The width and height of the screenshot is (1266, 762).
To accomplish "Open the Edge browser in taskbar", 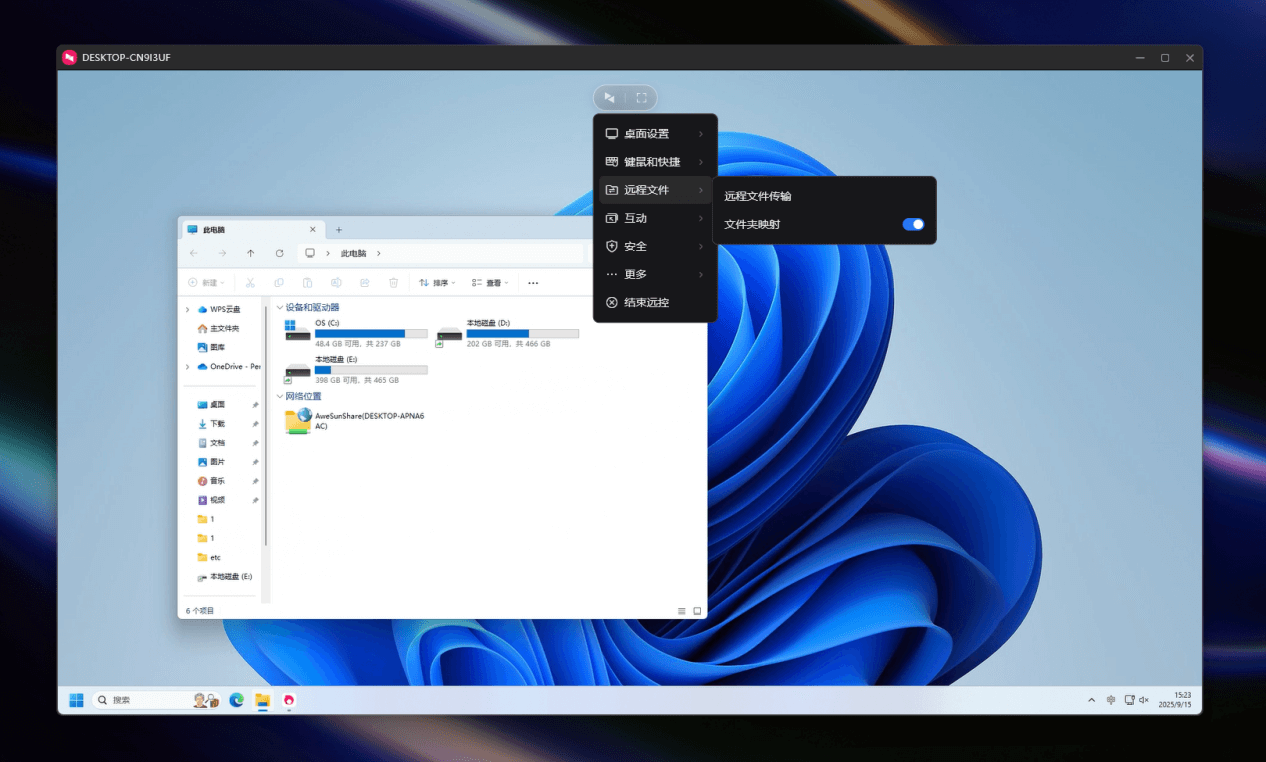I will (237, 700).
